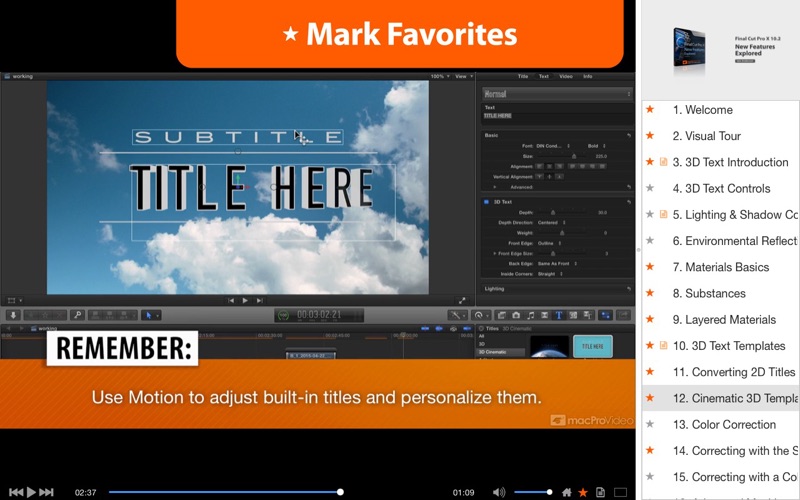Expand the viewer to full screen arrows
Screen dimensions: 800x500
click(462, 301)
